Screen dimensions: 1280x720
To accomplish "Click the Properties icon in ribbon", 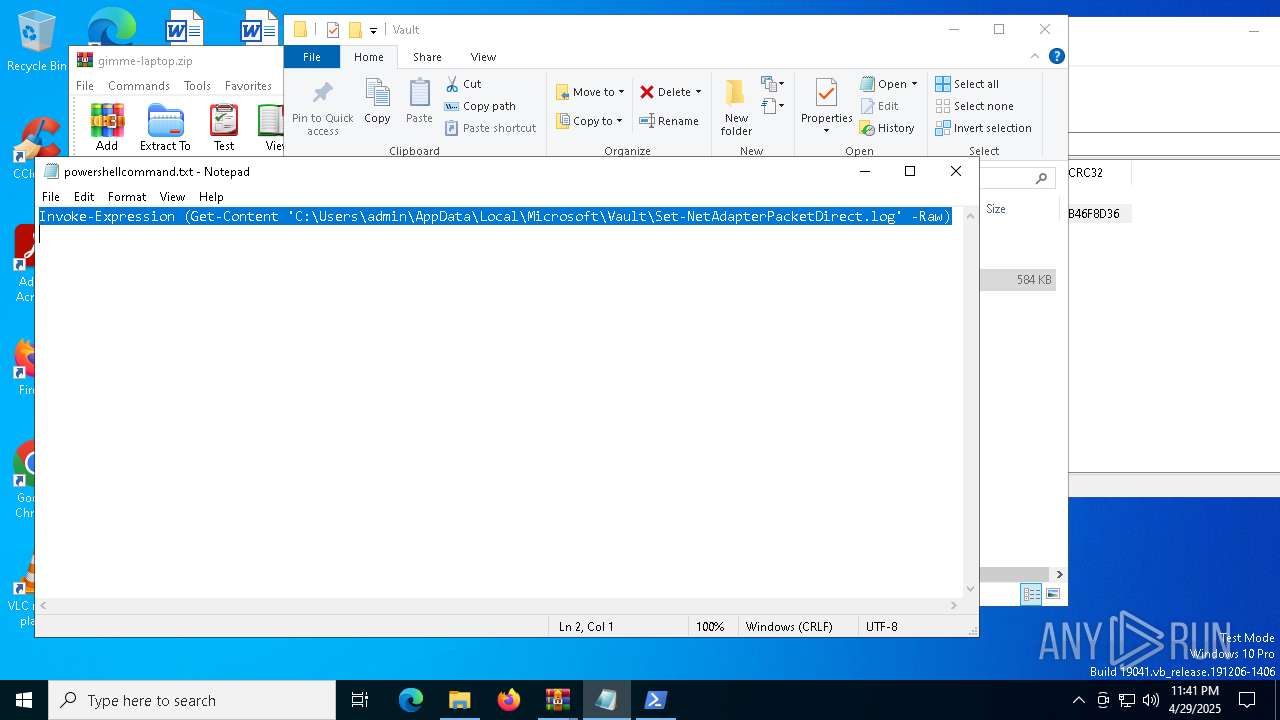I will pyautogui.click(x=826, y=94).
